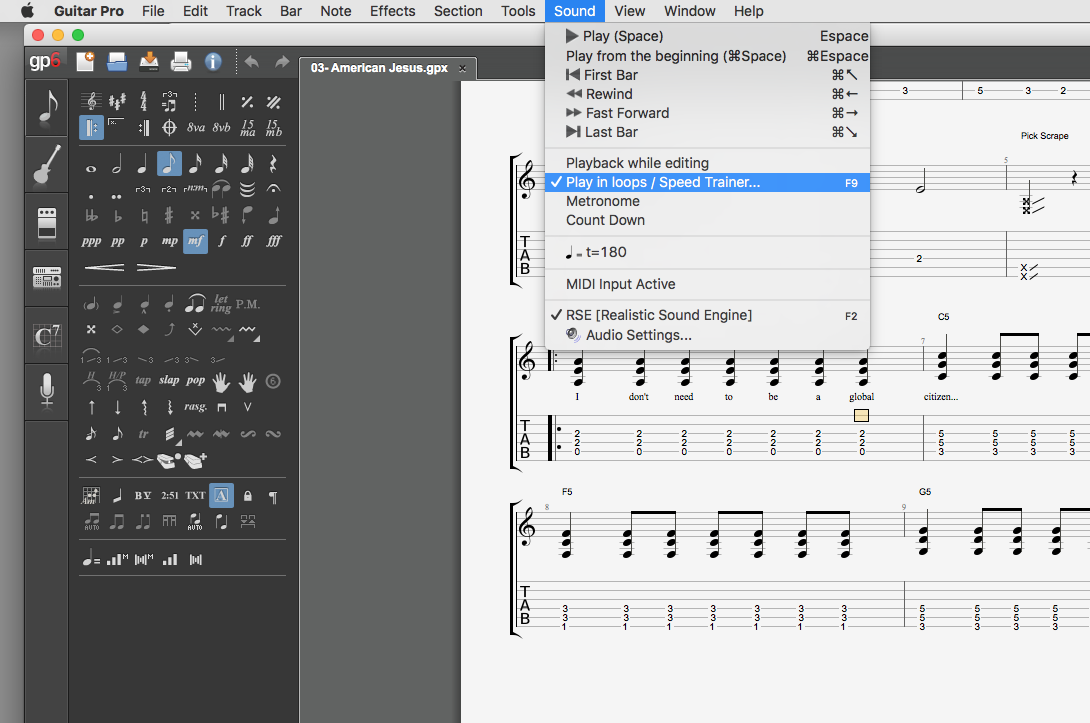Viewport: 1090px width, 723px height.
Task: Uncheck RSE Realistic Sound Engine
Action: [x=707, y=316]
